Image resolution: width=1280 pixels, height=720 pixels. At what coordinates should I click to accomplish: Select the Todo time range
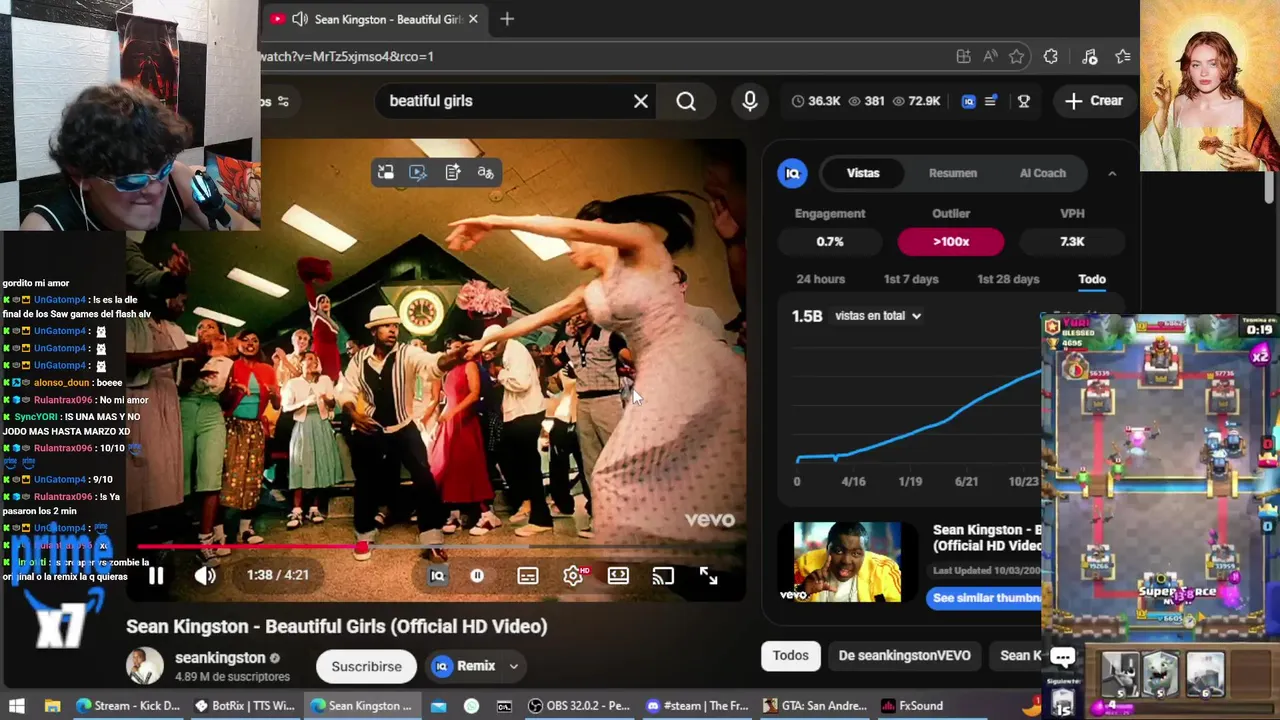(x=1092, y=279)
